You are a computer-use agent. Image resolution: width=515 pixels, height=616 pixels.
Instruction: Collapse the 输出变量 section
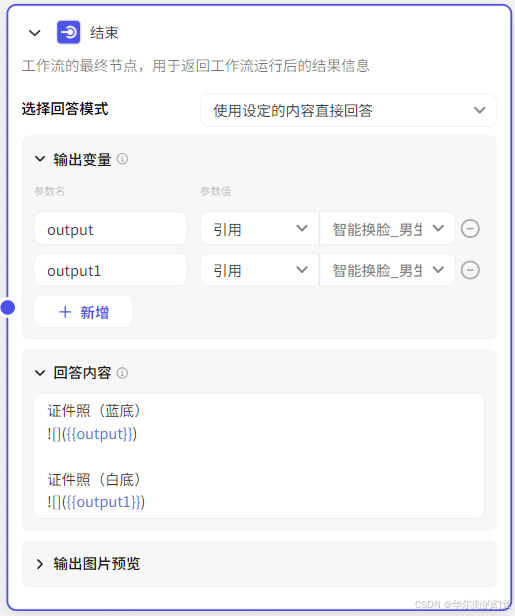[x=40, y=159]
